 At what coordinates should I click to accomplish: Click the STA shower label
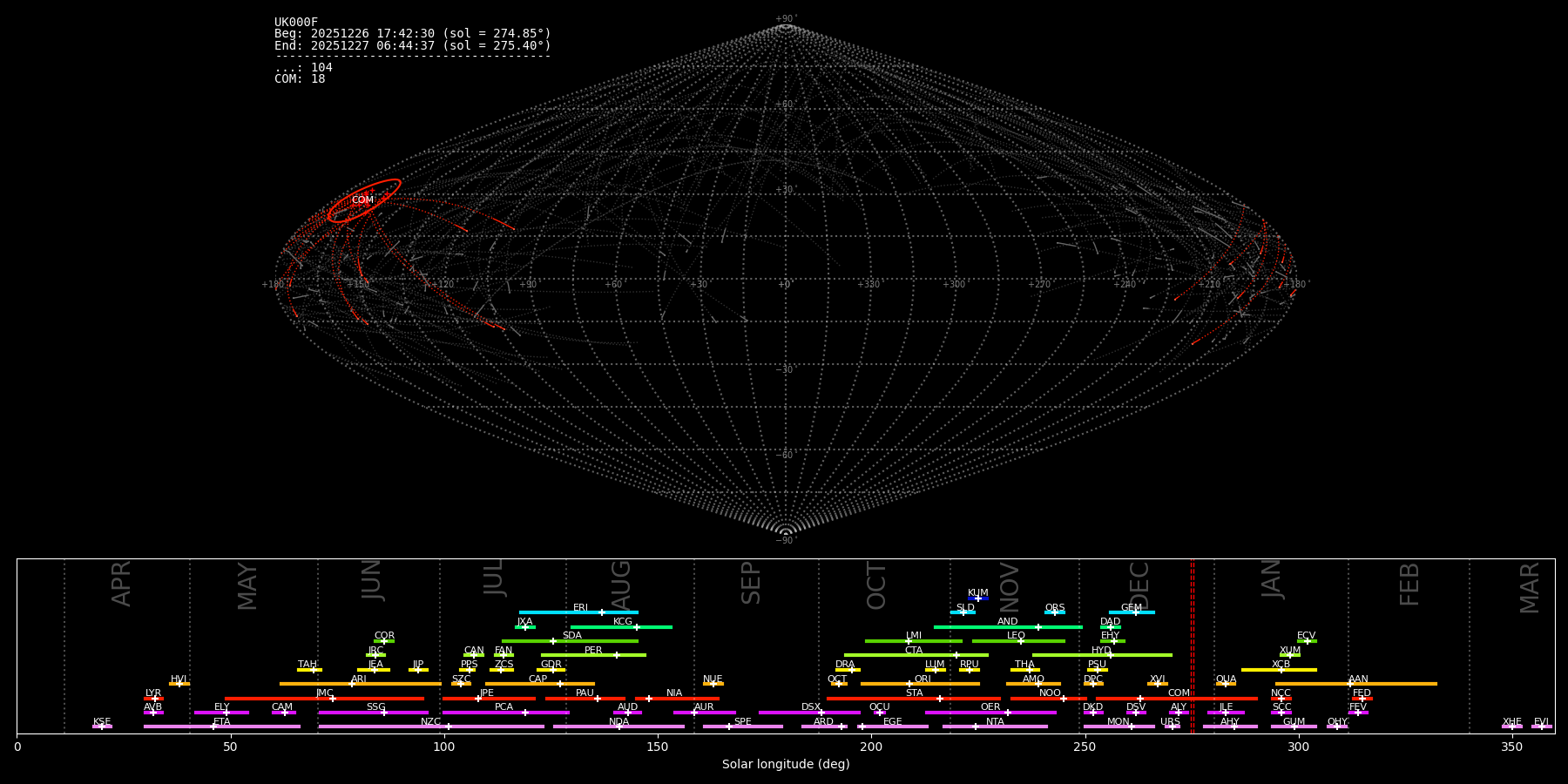pyautogui.click(x=914, y=693)
